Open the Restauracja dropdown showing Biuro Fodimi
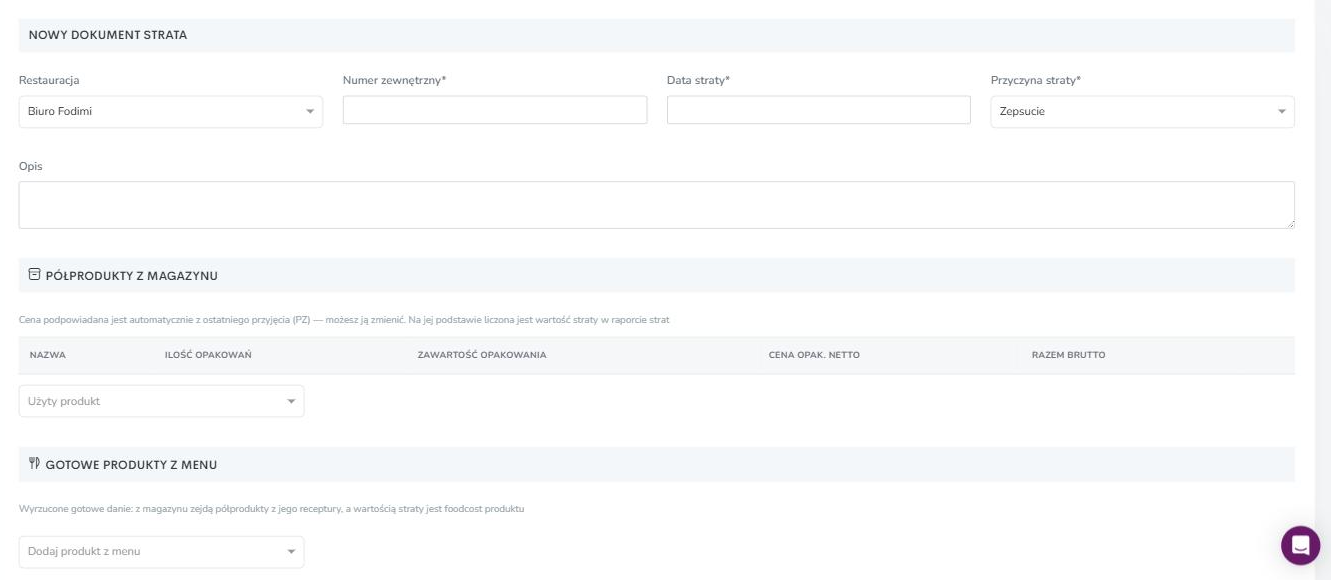The height and width of the screenshot is (580, 1331). click(171, 111)
